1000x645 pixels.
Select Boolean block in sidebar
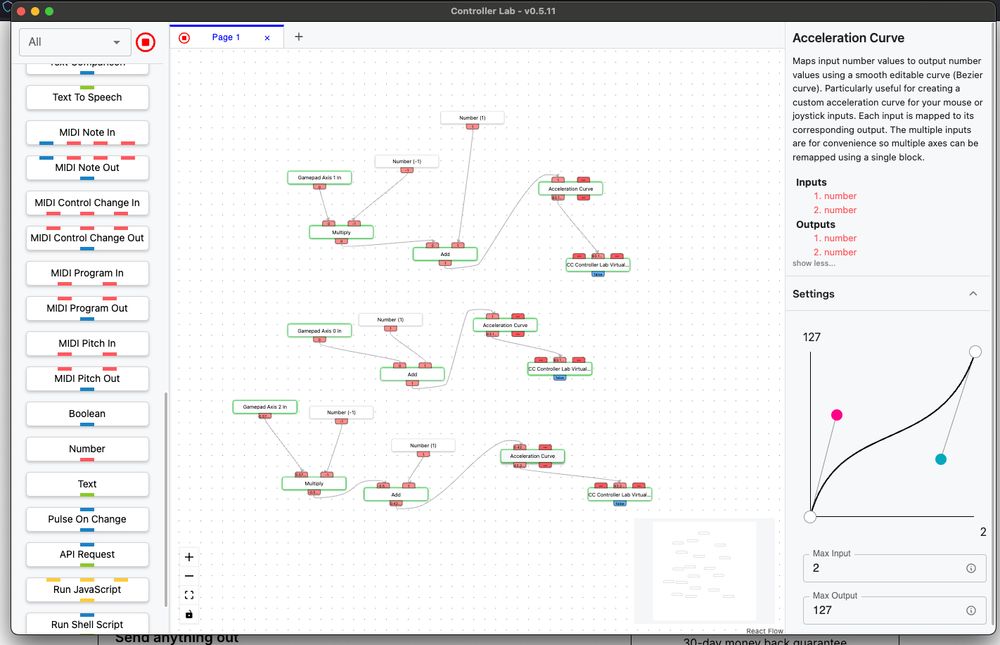(87, 413)
